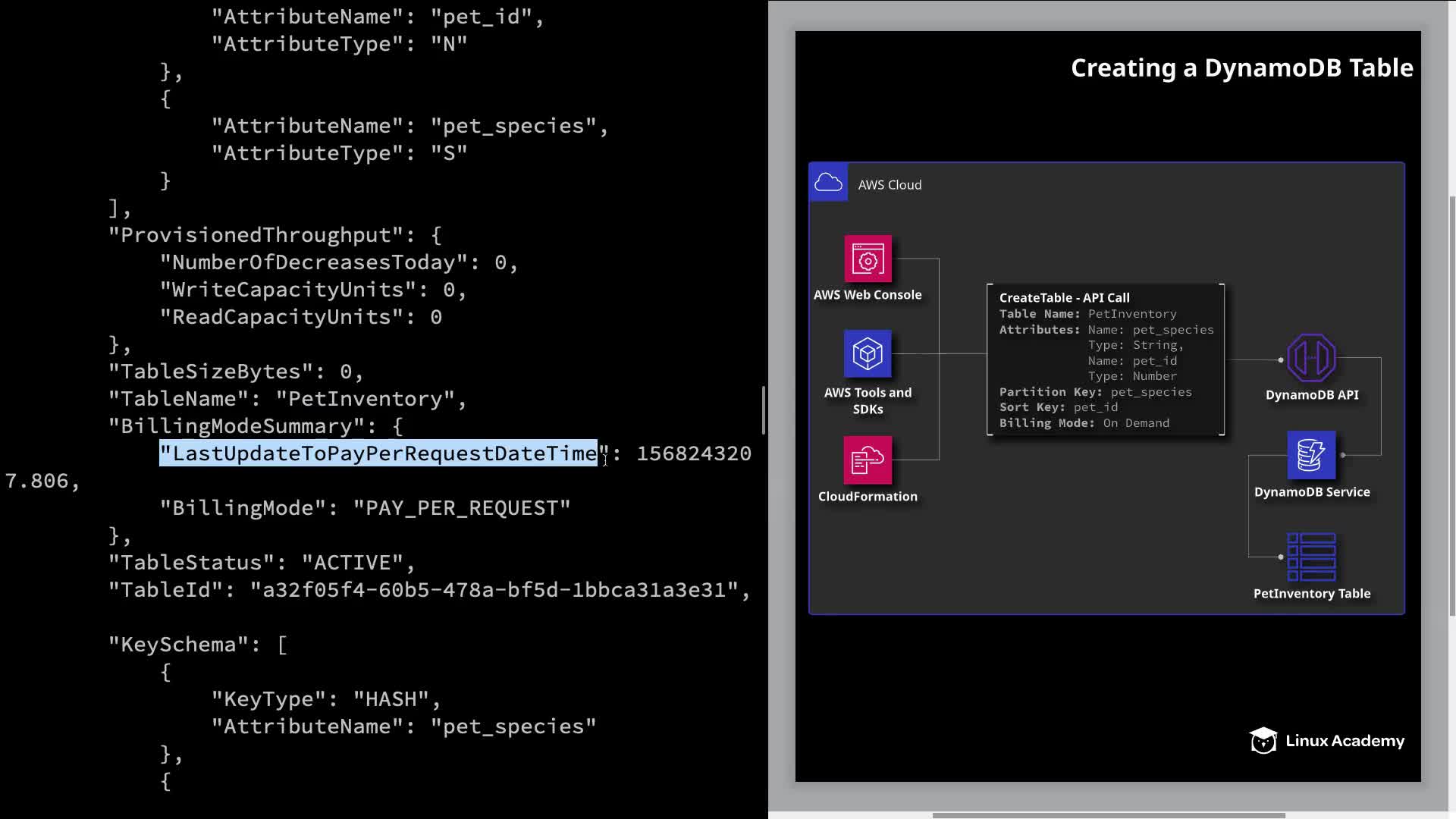The image size is (1456, 819).
Task: Click the horizontal scrollbar under the slide
Action: point(1107,815)
